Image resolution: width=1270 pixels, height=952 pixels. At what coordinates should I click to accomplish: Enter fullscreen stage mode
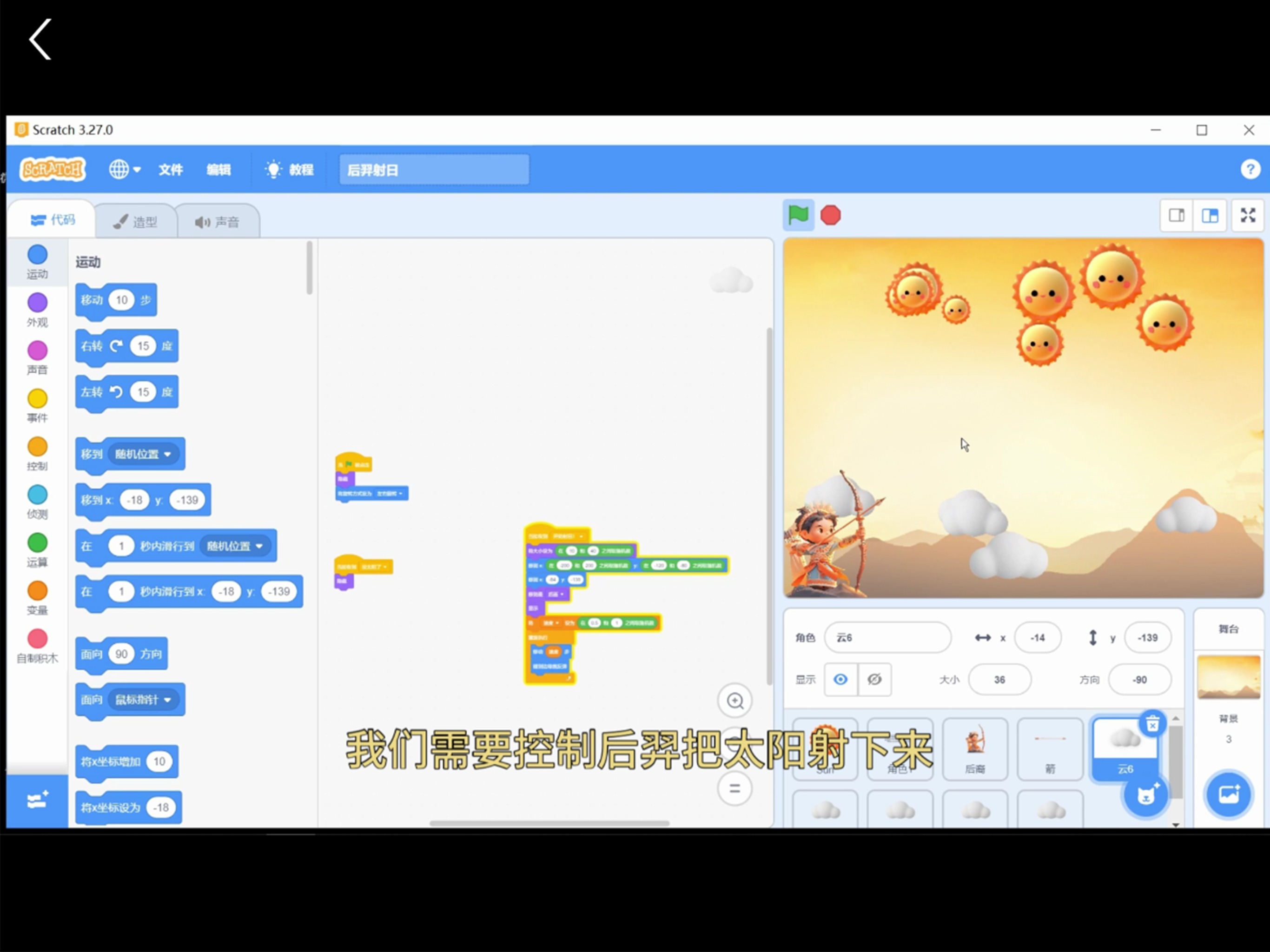[1248, 215]
